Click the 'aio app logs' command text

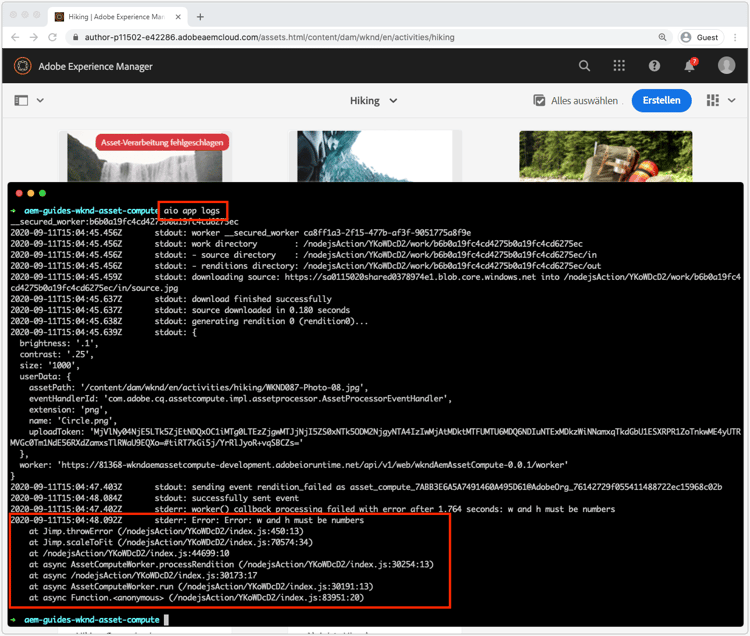[x=192, y=211]
